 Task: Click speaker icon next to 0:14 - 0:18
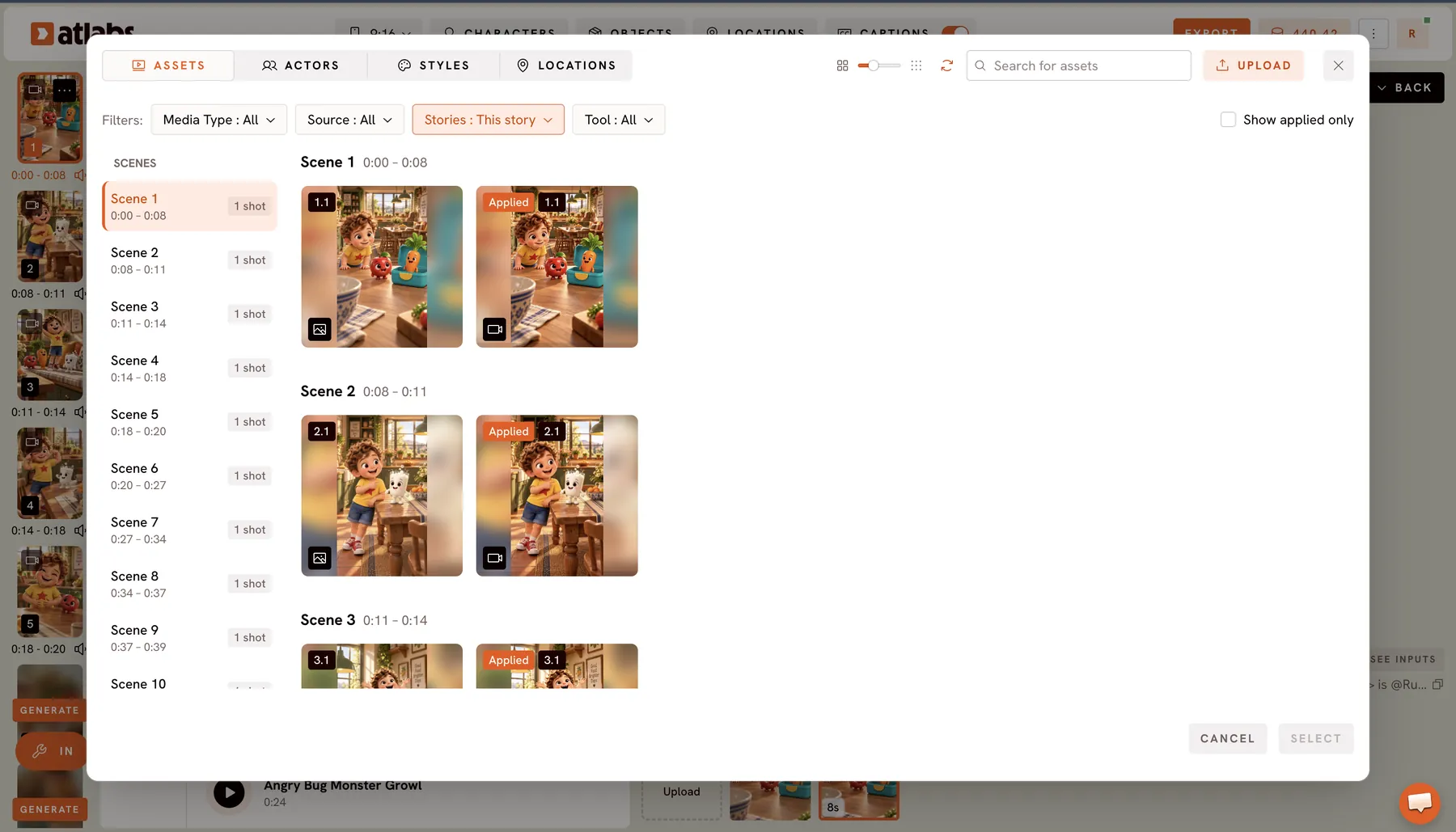79,530
